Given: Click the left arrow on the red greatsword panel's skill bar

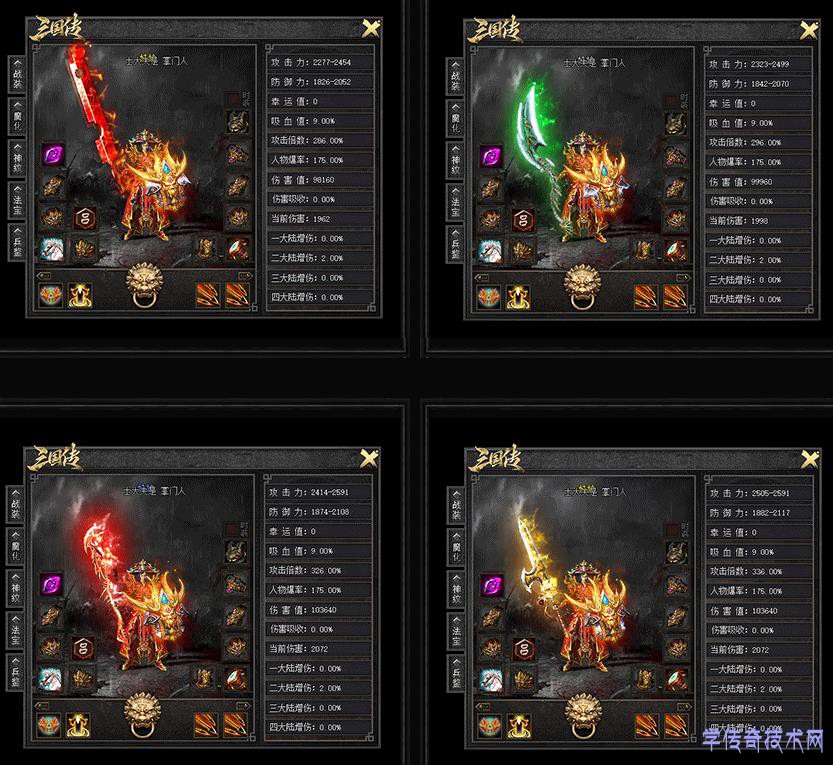Looking at the screenshot, I should coord(44,276).
